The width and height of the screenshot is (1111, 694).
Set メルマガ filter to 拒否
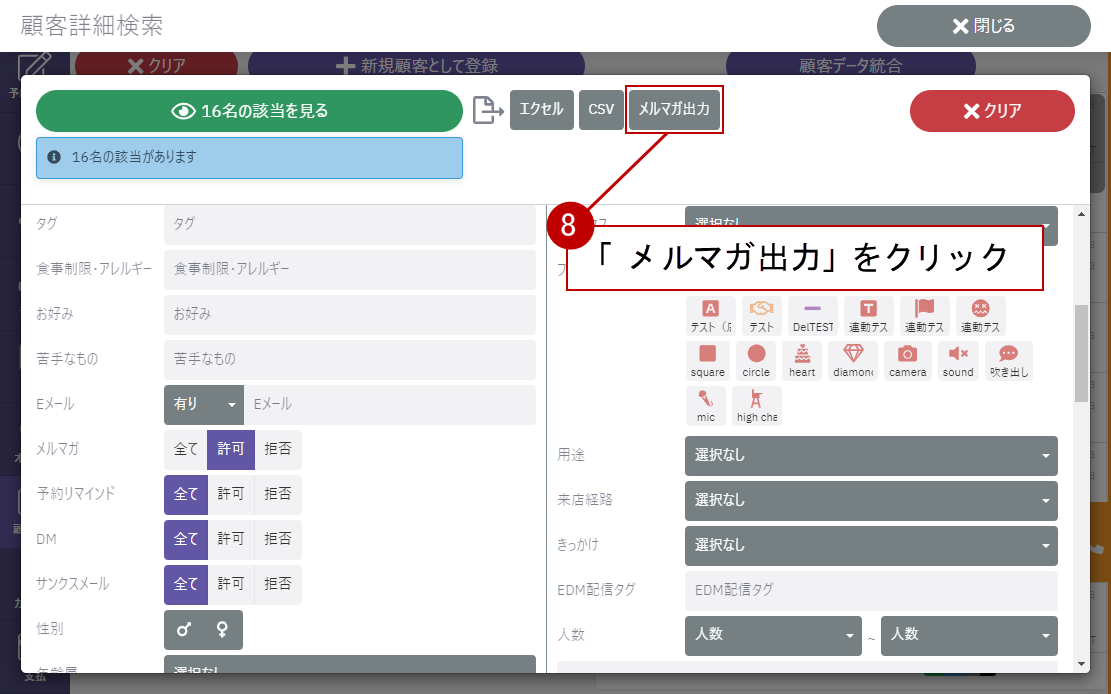click(x=278, y=450)
